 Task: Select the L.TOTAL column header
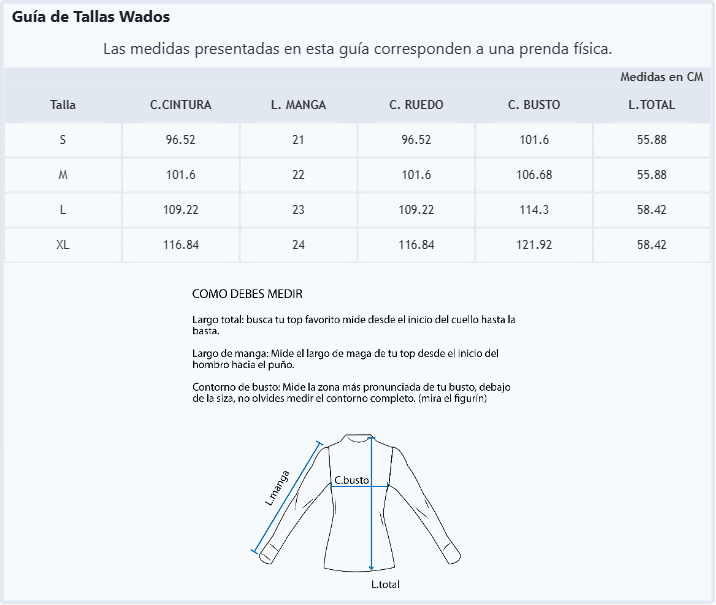pyautogui.click(x=652, y=105)
